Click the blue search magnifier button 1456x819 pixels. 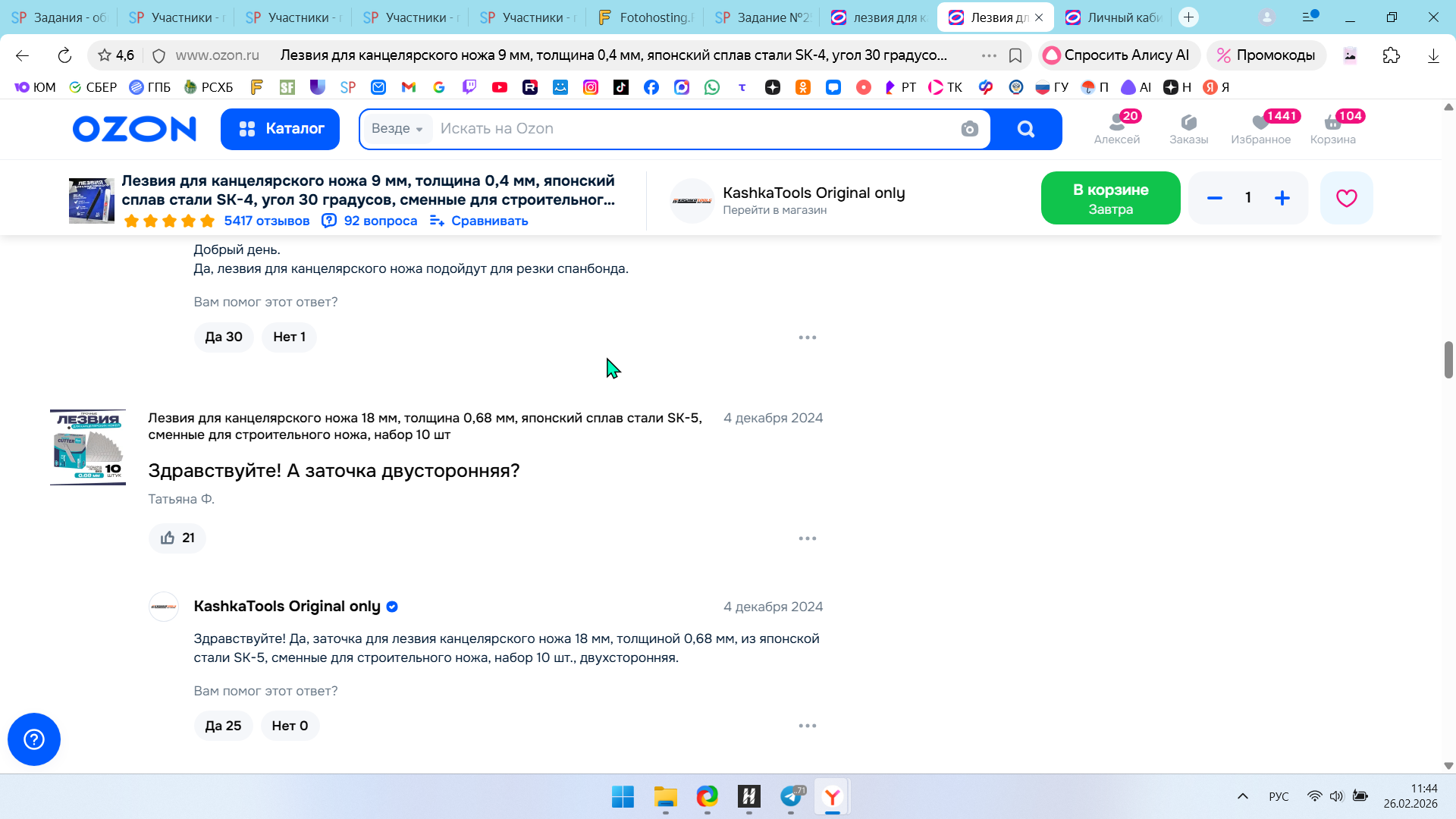[1025, 129]
